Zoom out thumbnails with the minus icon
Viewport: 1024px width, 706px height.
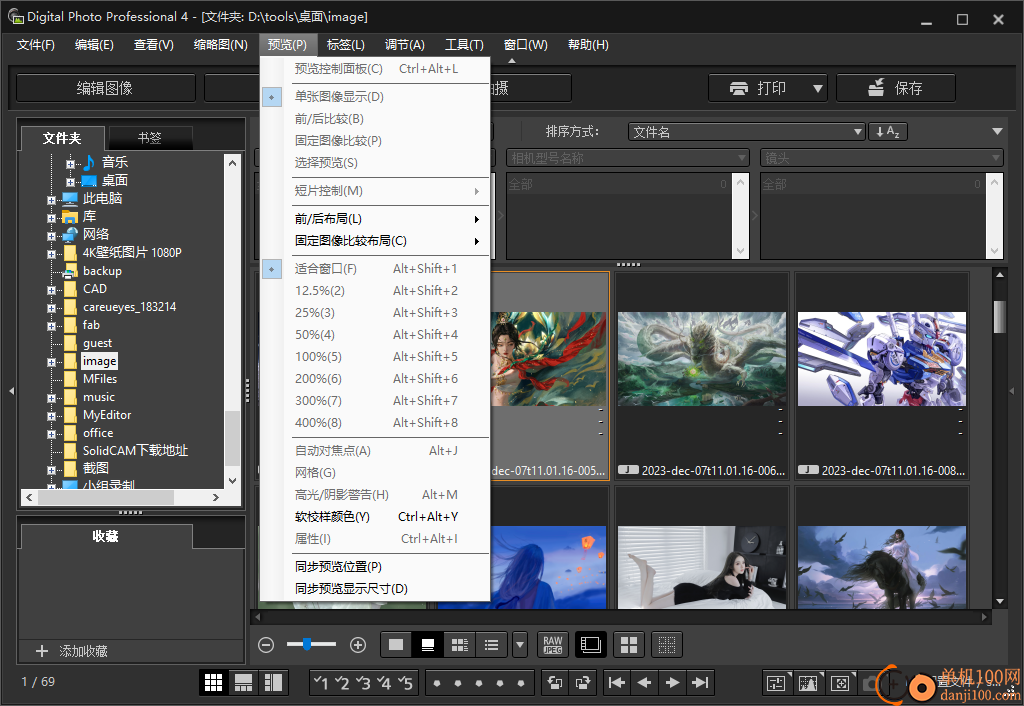point(266,645)
